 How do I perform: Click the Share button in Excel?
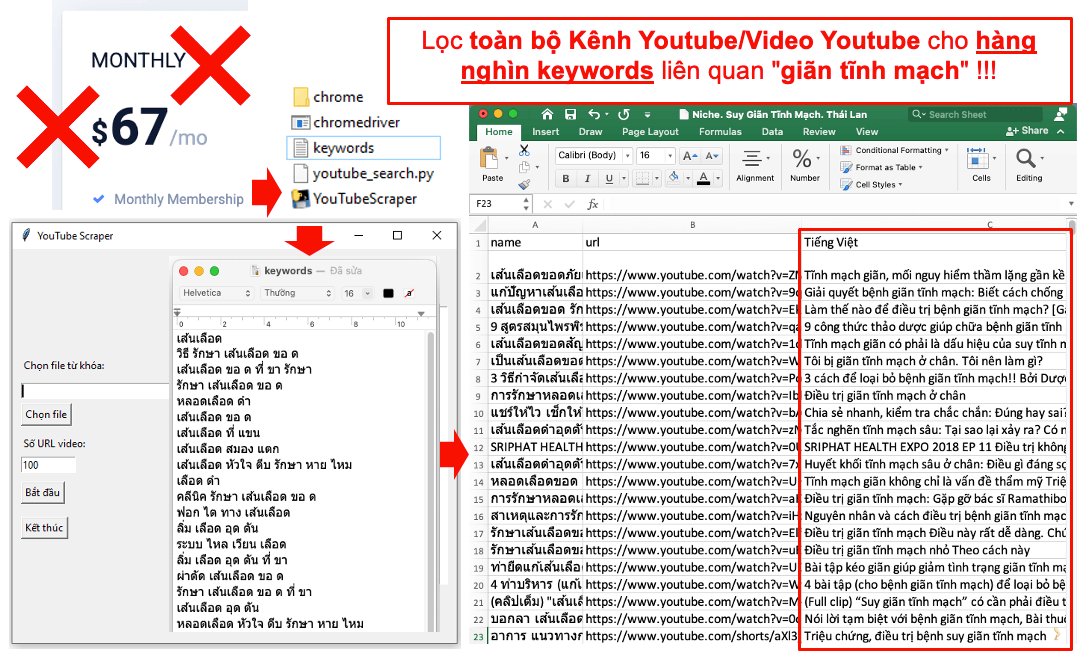[1027, 131]
